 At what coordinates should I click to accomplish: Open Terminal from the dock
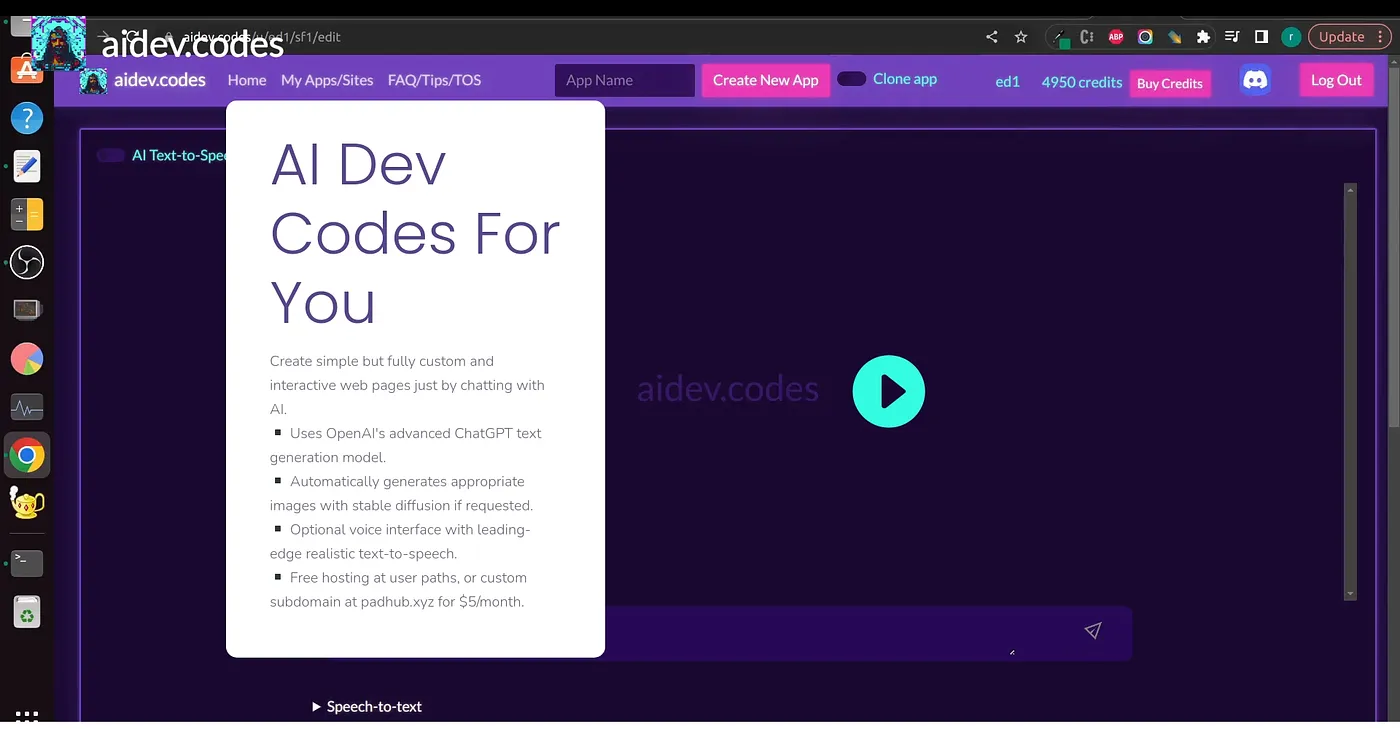tap(27, 563)
